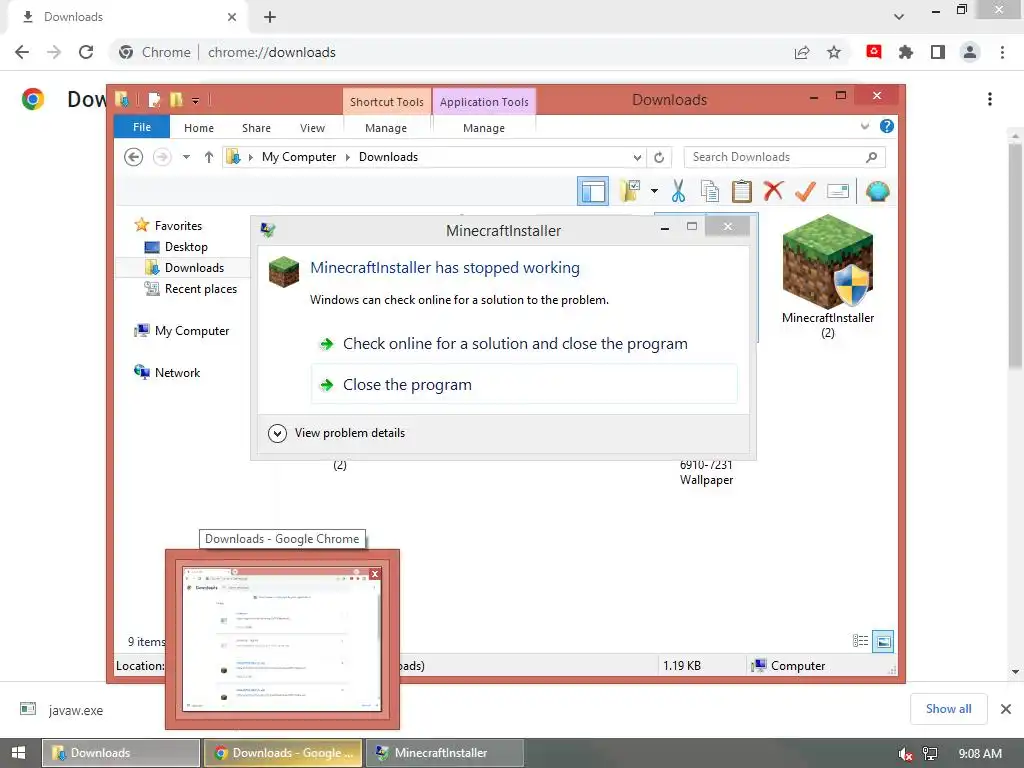The width and height of the screenshot is (1024, 768).
Task: Click the Search Downloads field
Action: 784,157
